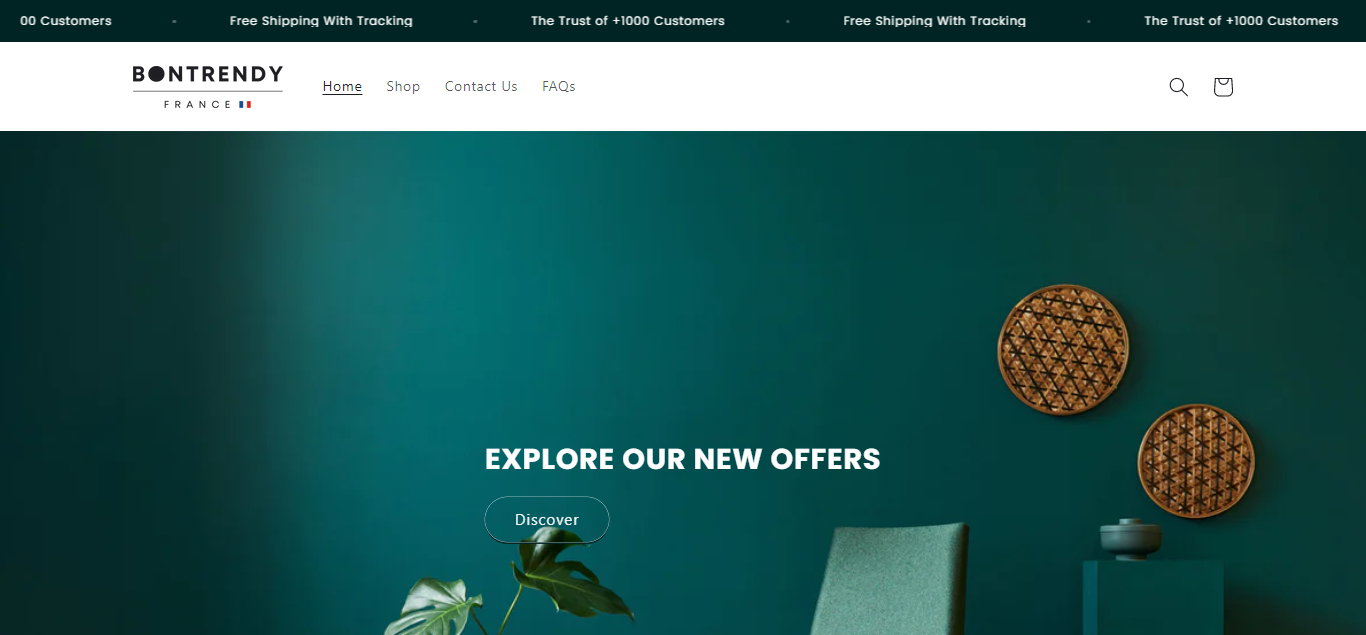Click the French flag under the logo
Screen dimensions: 1366x635
[x=245, y=104]
